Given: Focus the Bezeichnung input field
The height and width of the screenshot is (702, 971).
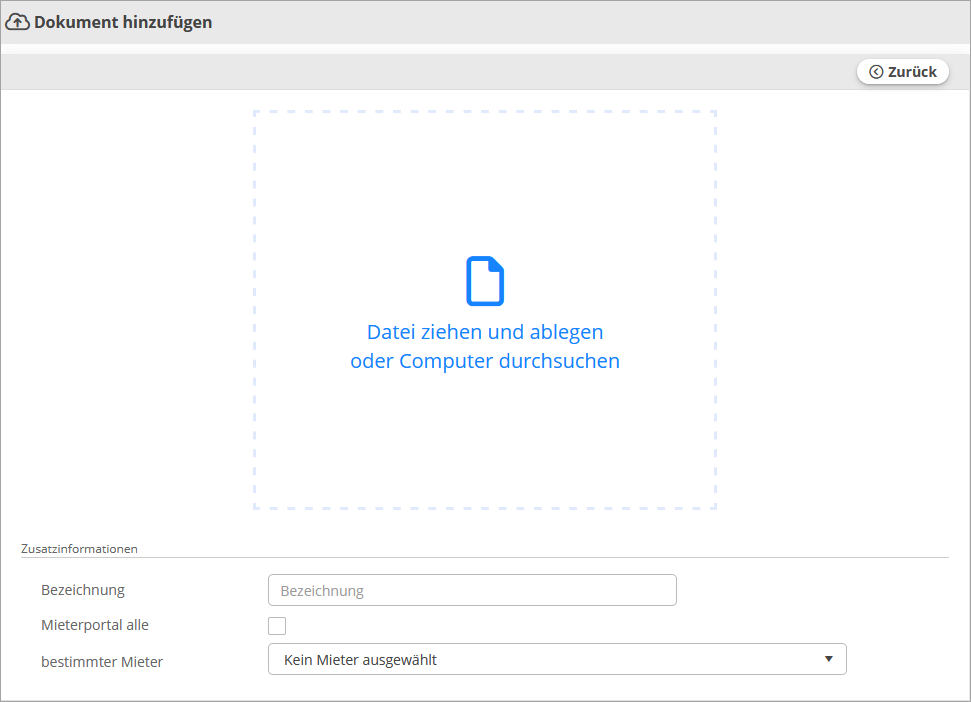Looking at the screenshot, I should tap(472, 590).
